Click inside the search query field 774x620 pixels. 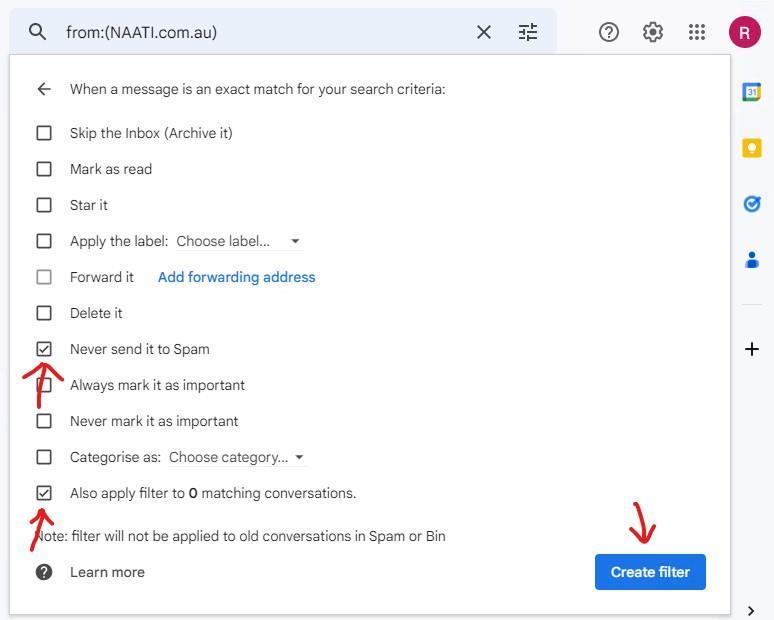260,32
